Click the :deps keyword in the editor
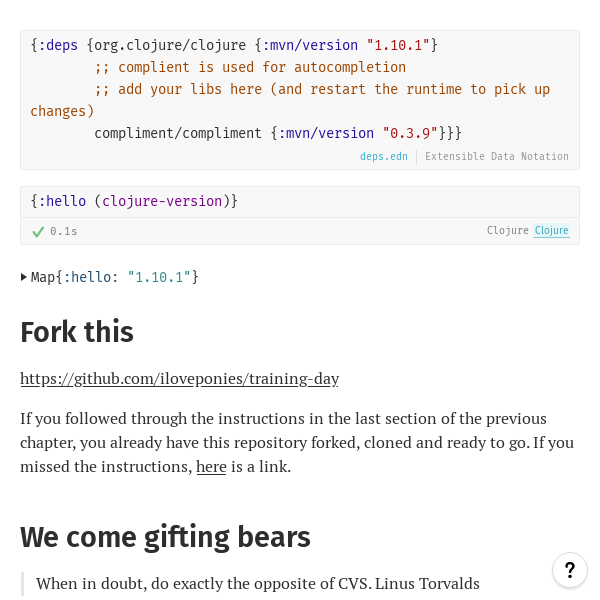The width and height of the screenshot is (600, 600). [x=58, y=45]
